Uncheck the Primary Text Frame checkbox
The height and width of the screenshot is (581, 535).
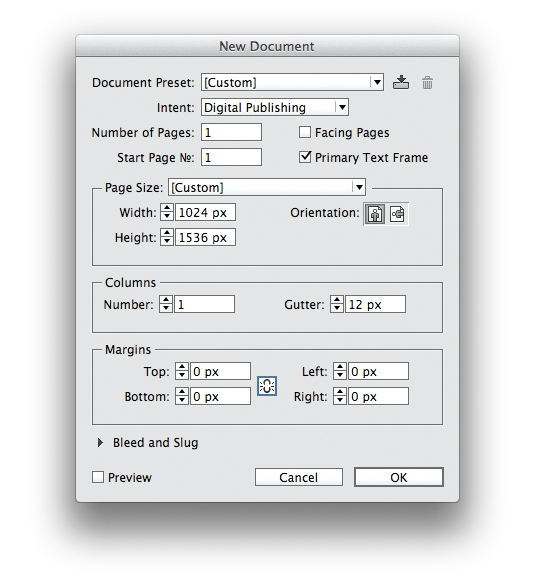(x=305, y=157)
